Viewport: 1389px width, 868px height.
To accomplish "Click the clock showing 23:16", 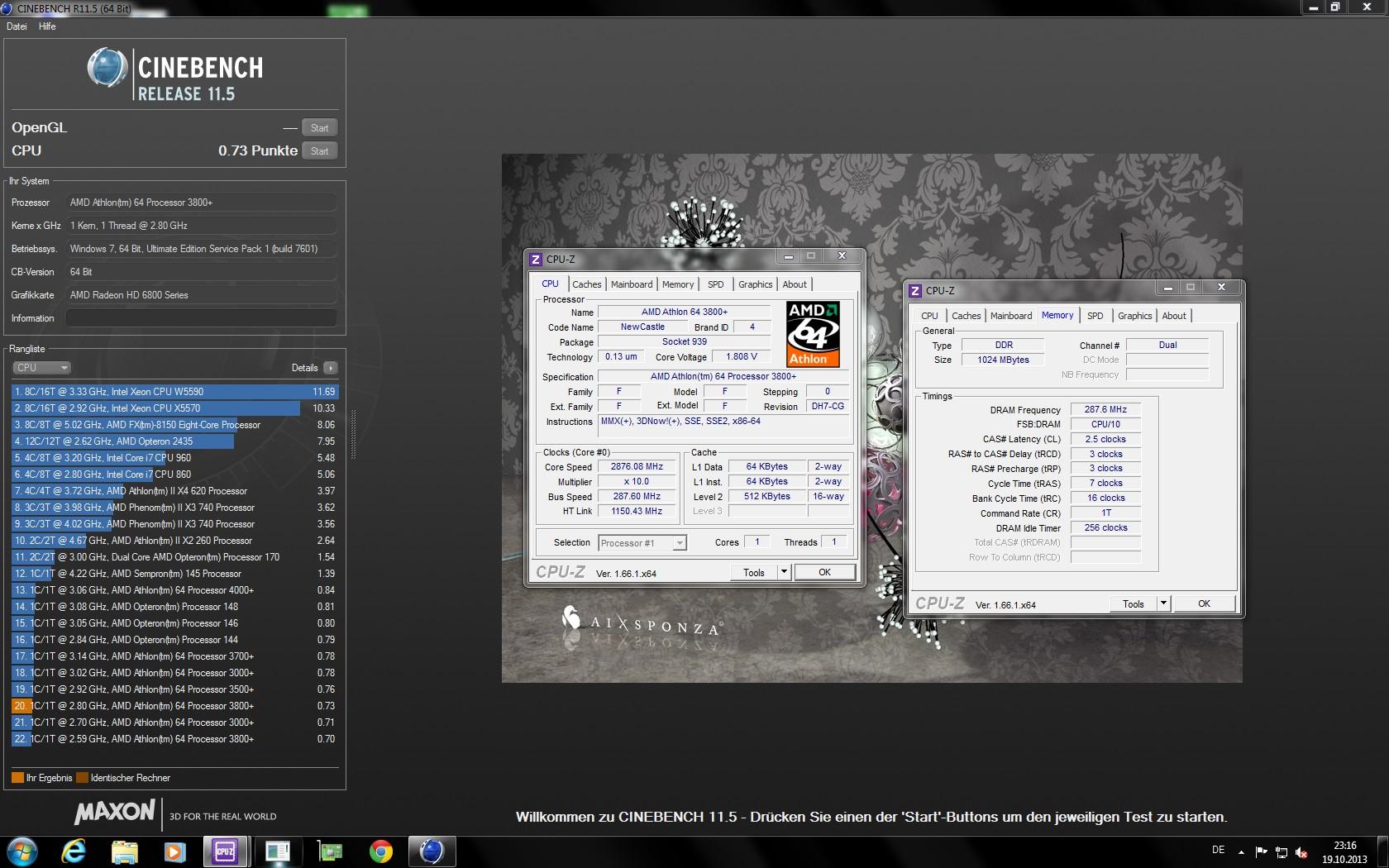I will tap(1344, 846).
